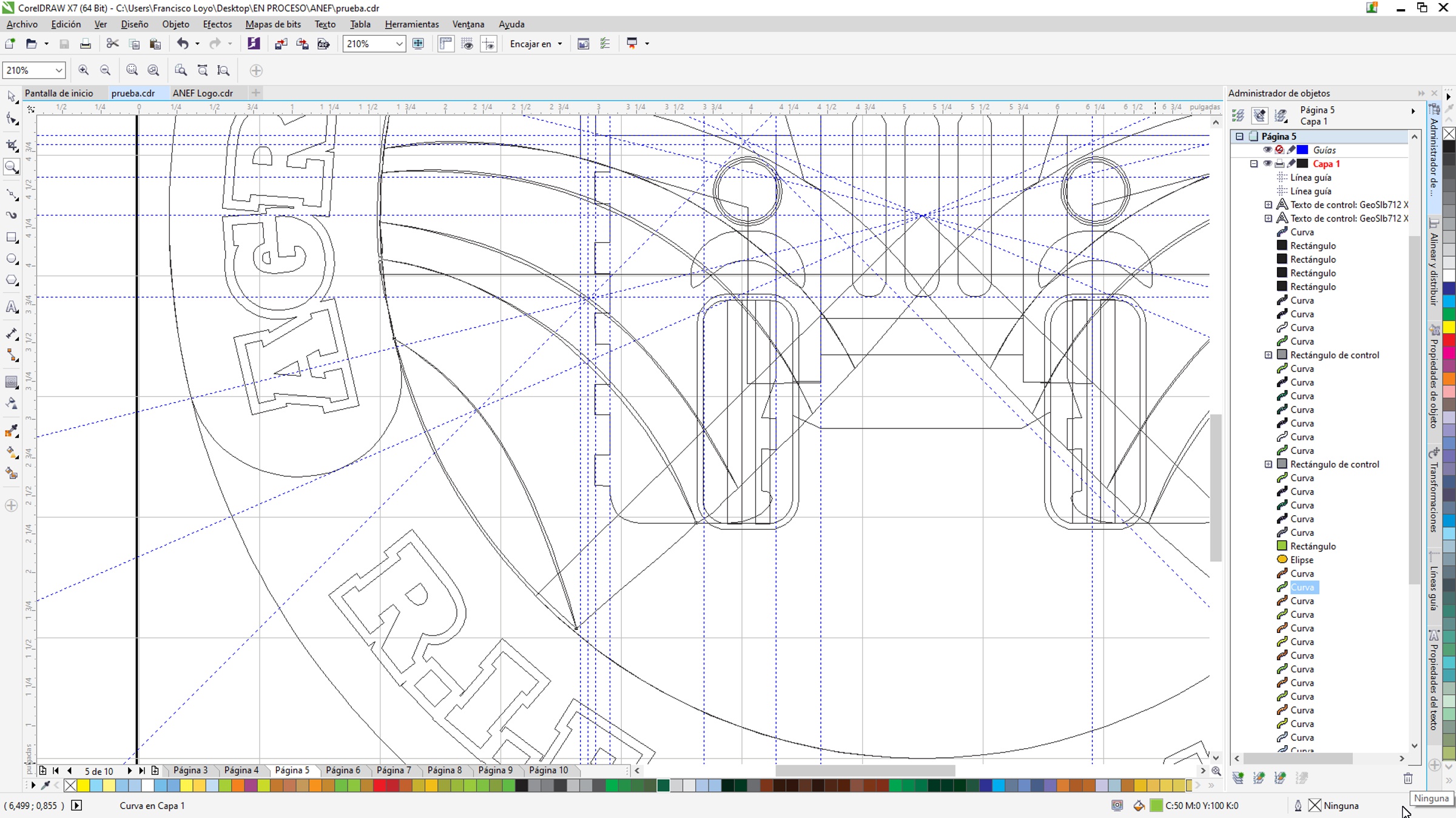Select the Interactive Fill tool

[x=12, y=452]
